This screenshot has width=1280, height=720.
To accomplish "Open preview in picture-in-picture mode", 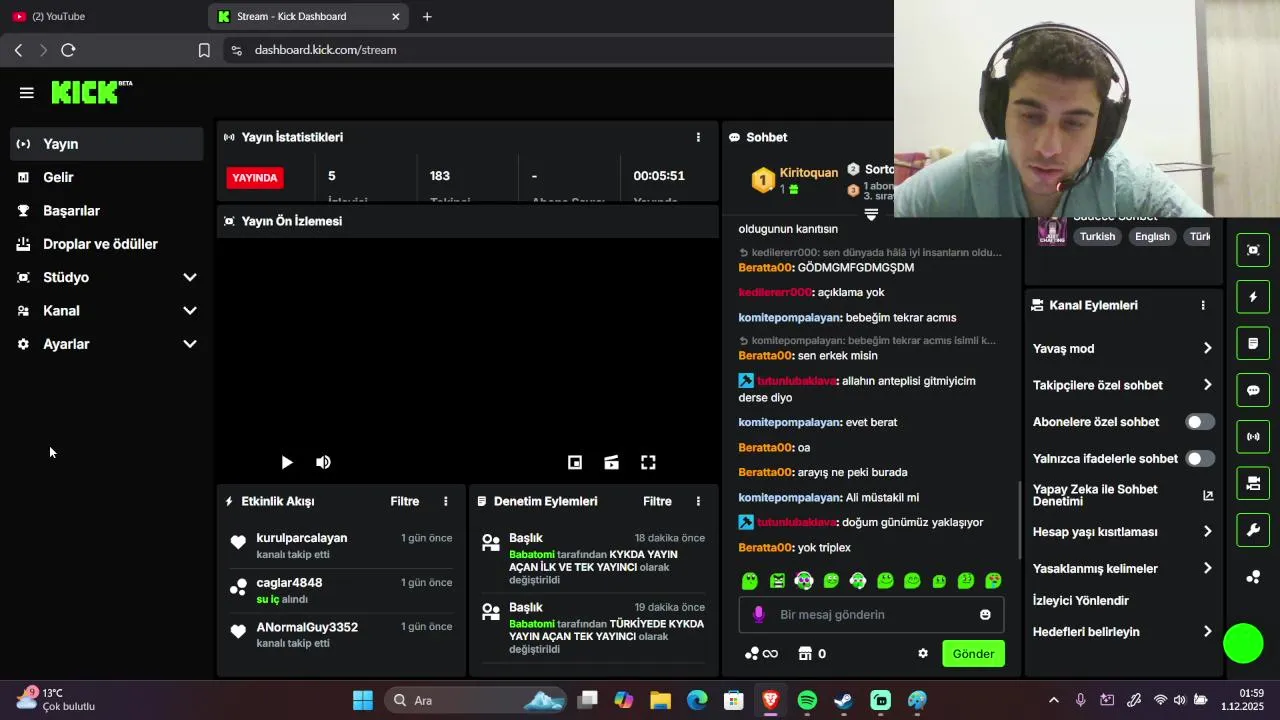I will pyautogui.click(x=575, y=462).
